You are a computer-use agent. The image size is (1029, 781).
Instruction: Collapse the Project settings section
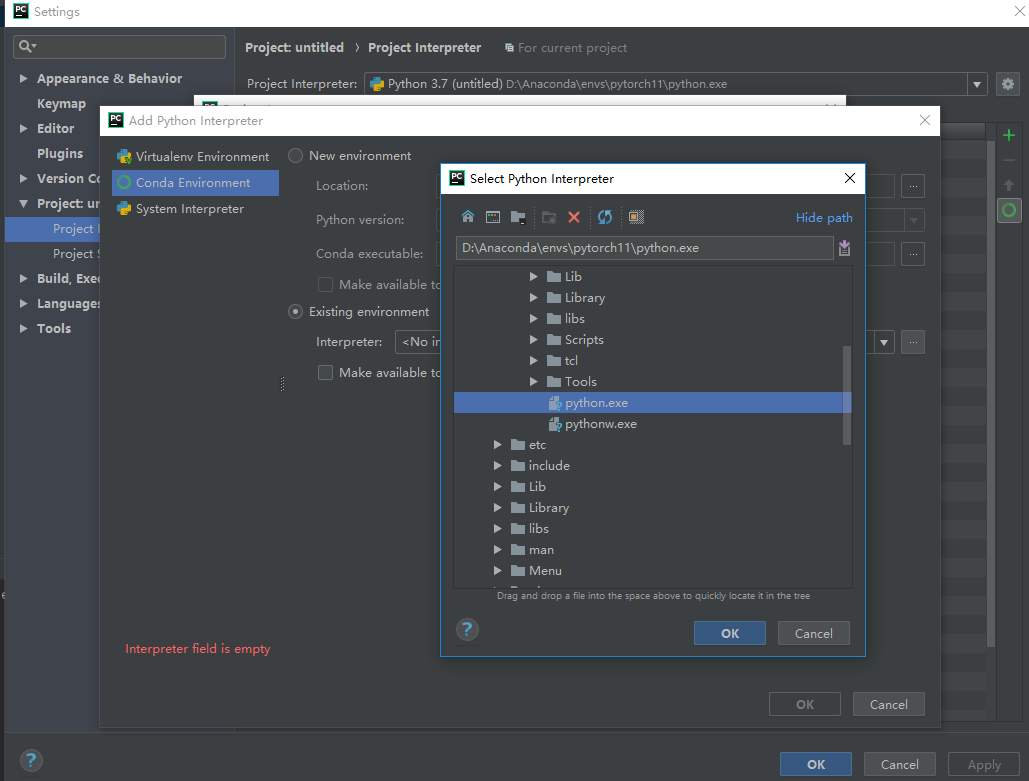(24, 203)
